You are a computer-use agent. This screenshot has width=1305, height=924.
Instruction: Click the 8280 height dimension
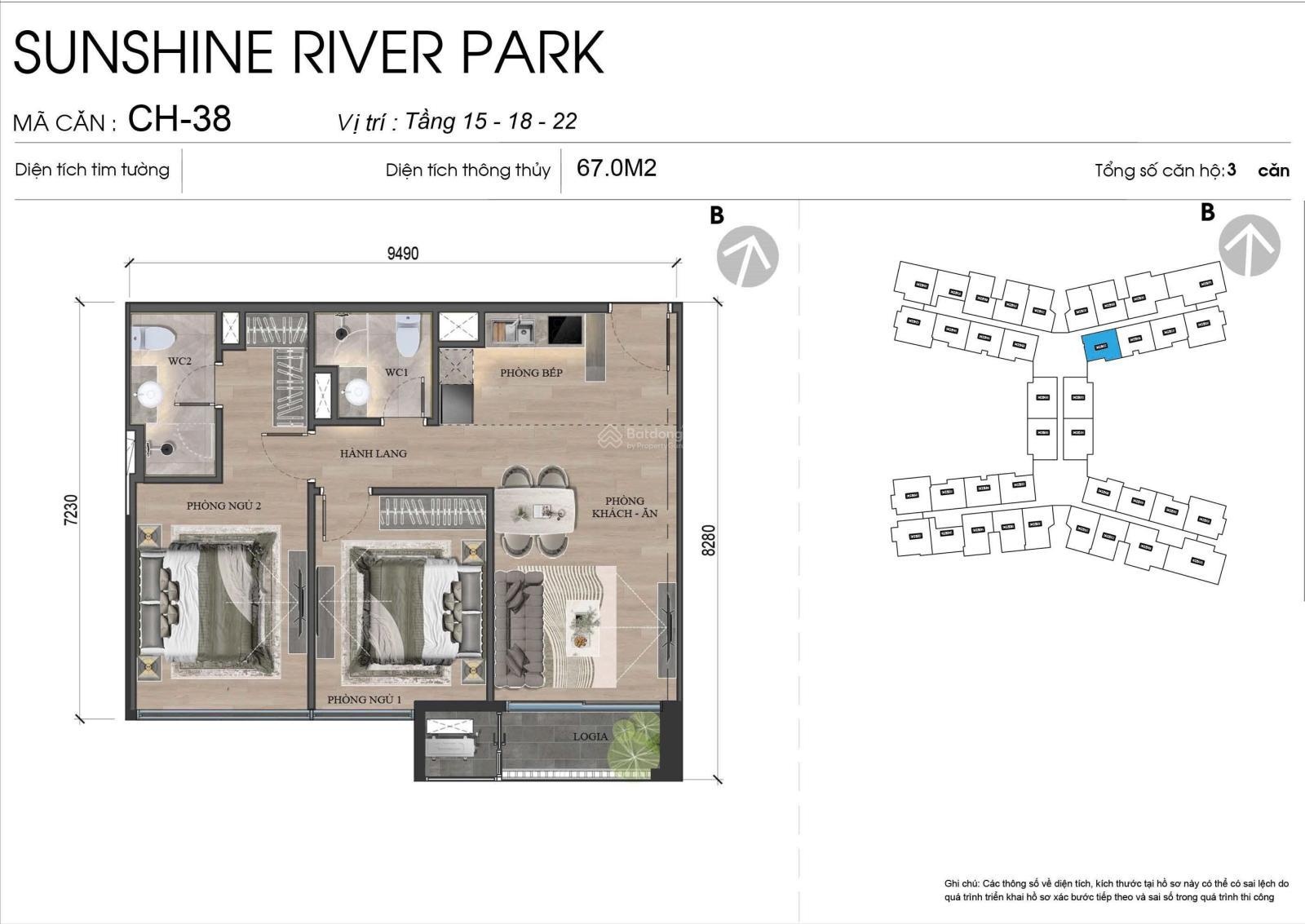709,540
